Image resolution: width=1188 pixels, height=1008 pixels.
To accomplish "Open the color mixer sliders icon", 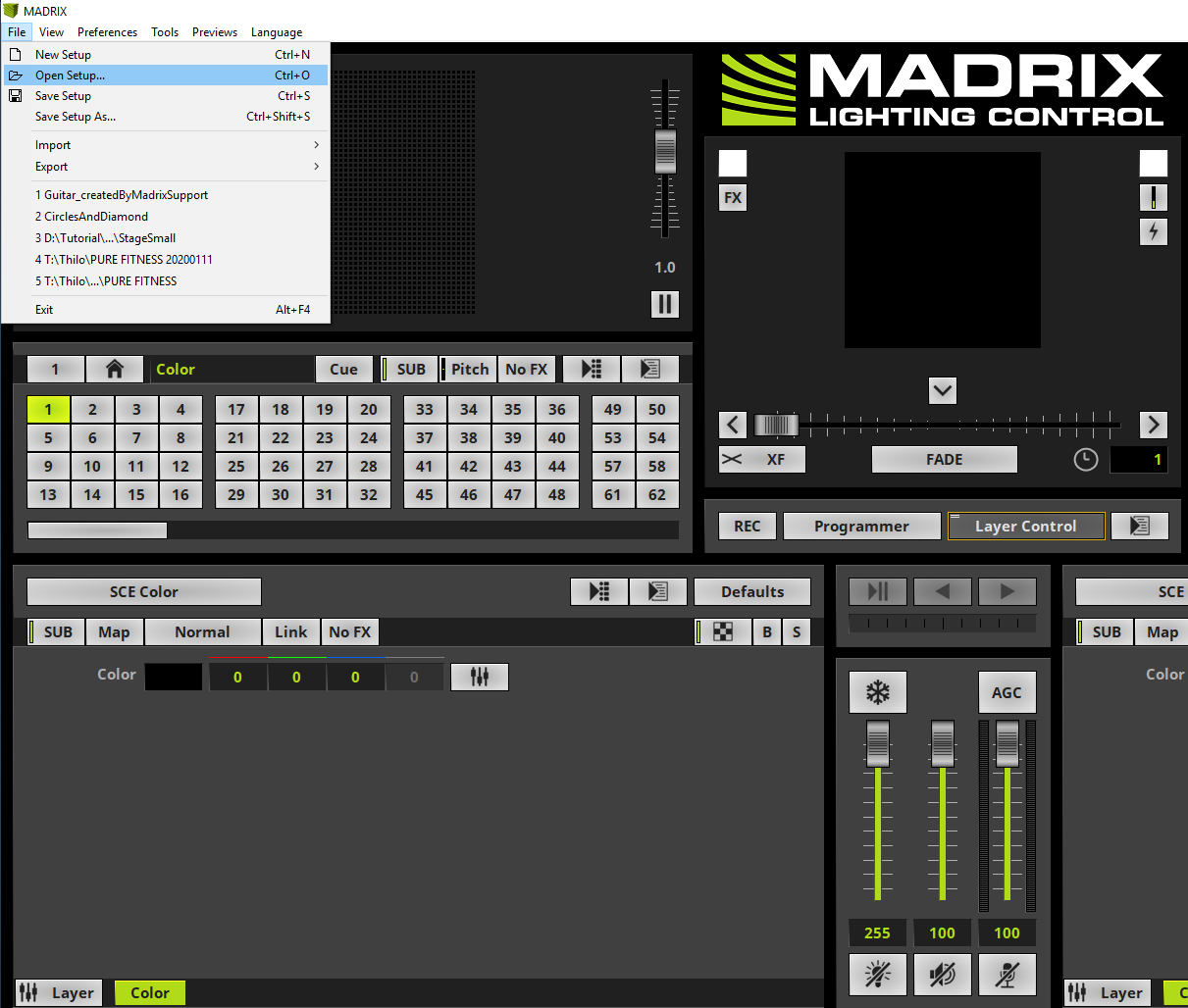I will tap(480, 677).
